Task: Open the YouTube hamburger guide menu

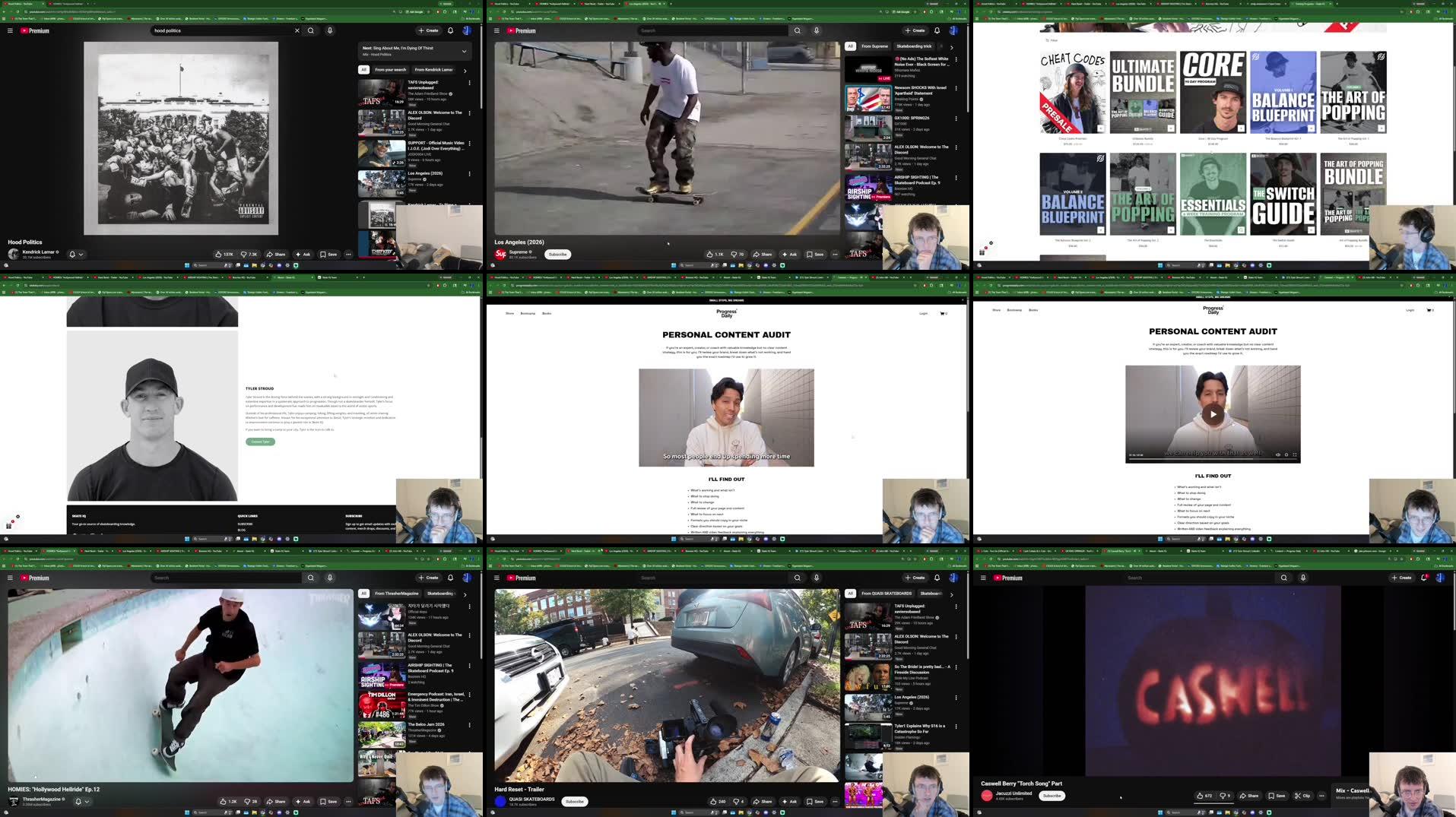Action: (x=10, y=31)
